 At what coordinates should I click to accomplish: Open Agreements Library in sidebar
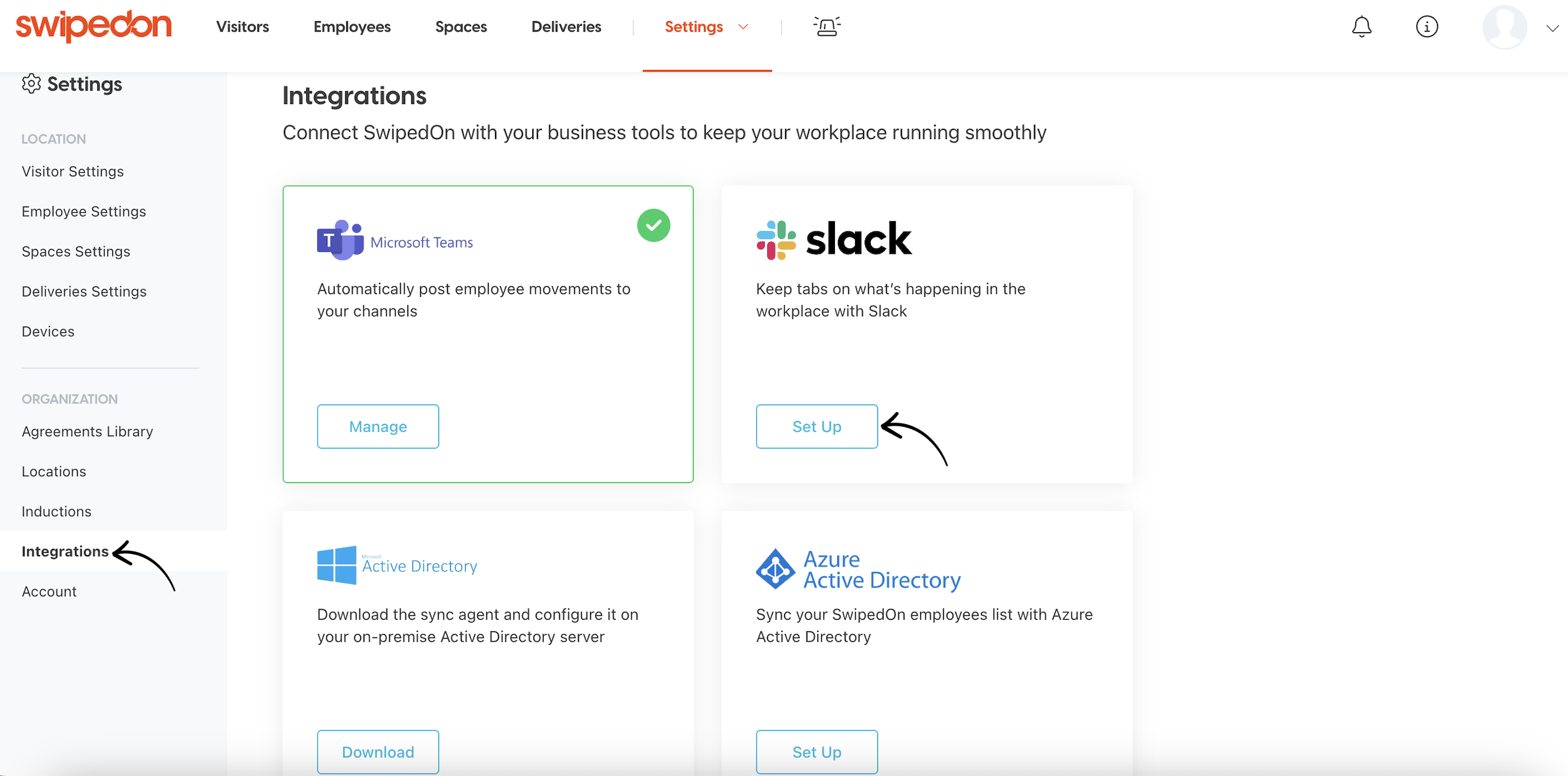[x=87, y=431]
